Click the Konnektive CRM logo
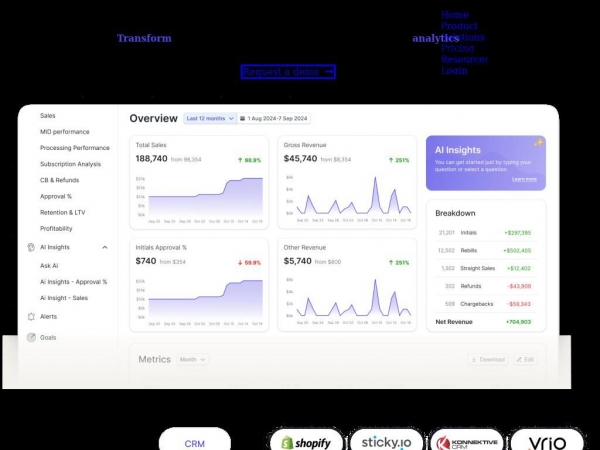Viewport: 600px width, 450px height. pos(466,442)
